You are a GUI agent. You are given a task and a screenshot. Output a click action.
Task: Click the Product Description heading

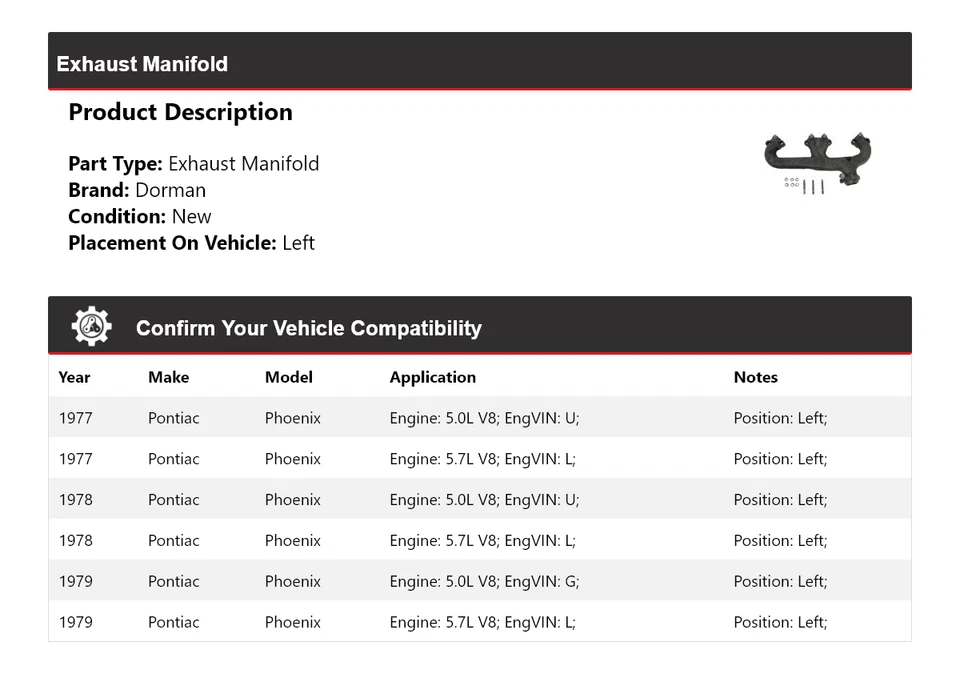point(180,112)
